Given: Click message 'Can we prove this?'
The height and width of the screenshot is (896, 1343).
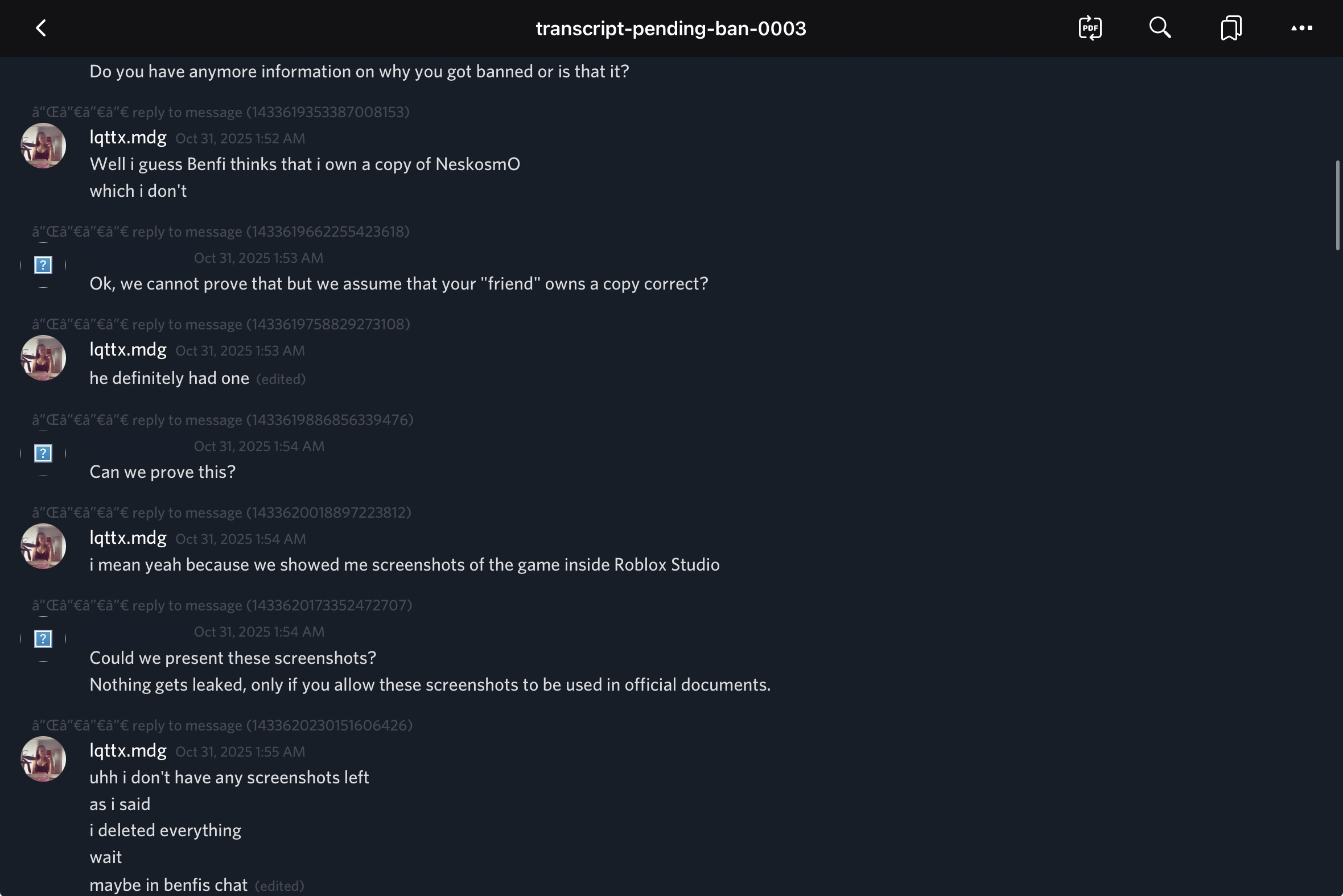Looking at the screenshot, I should [x=162, y=472].
